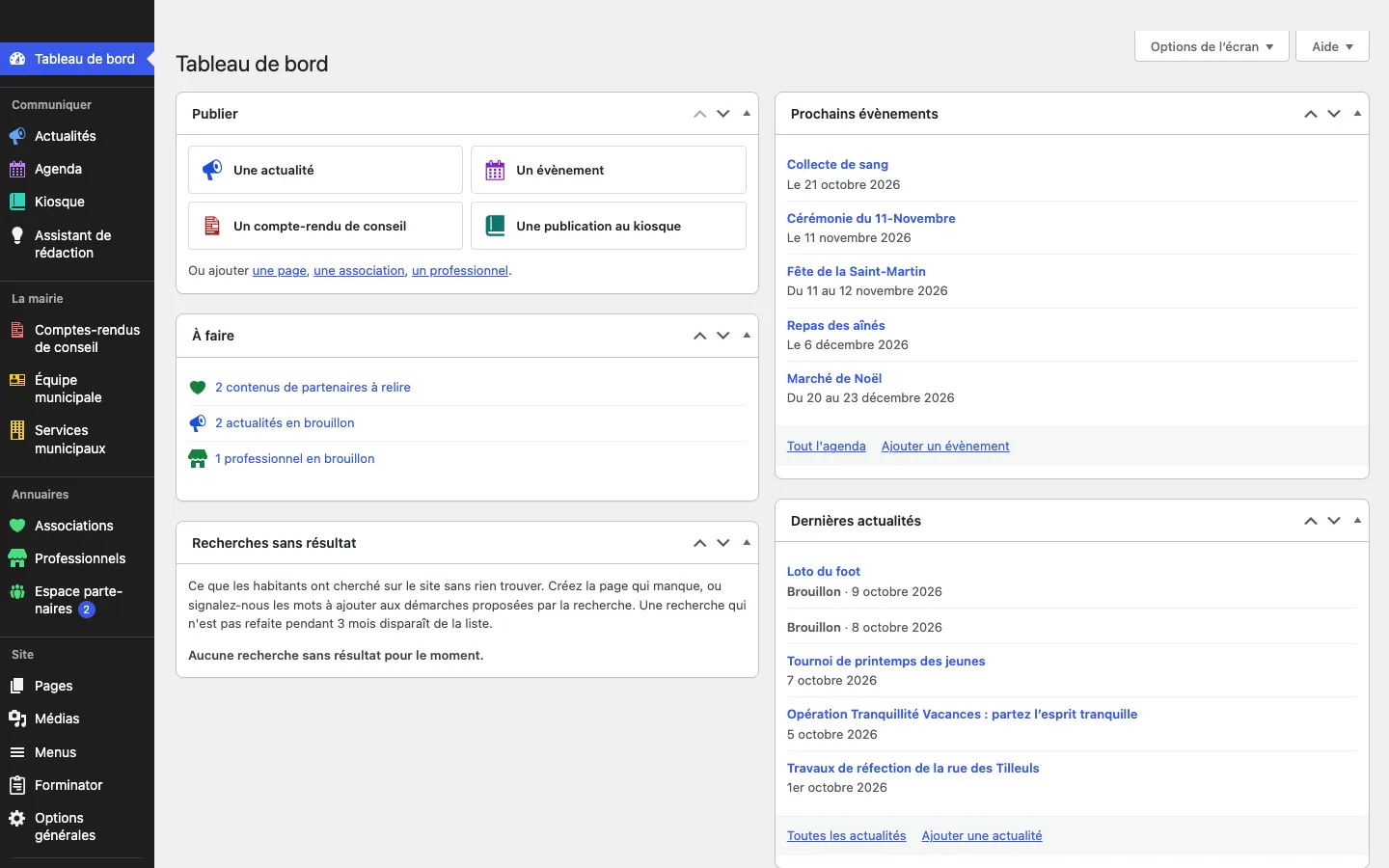This screenshot has width=1389, height=868.
Task: Click the clipboard icon beside Forminator
Action: click(17, 785)
